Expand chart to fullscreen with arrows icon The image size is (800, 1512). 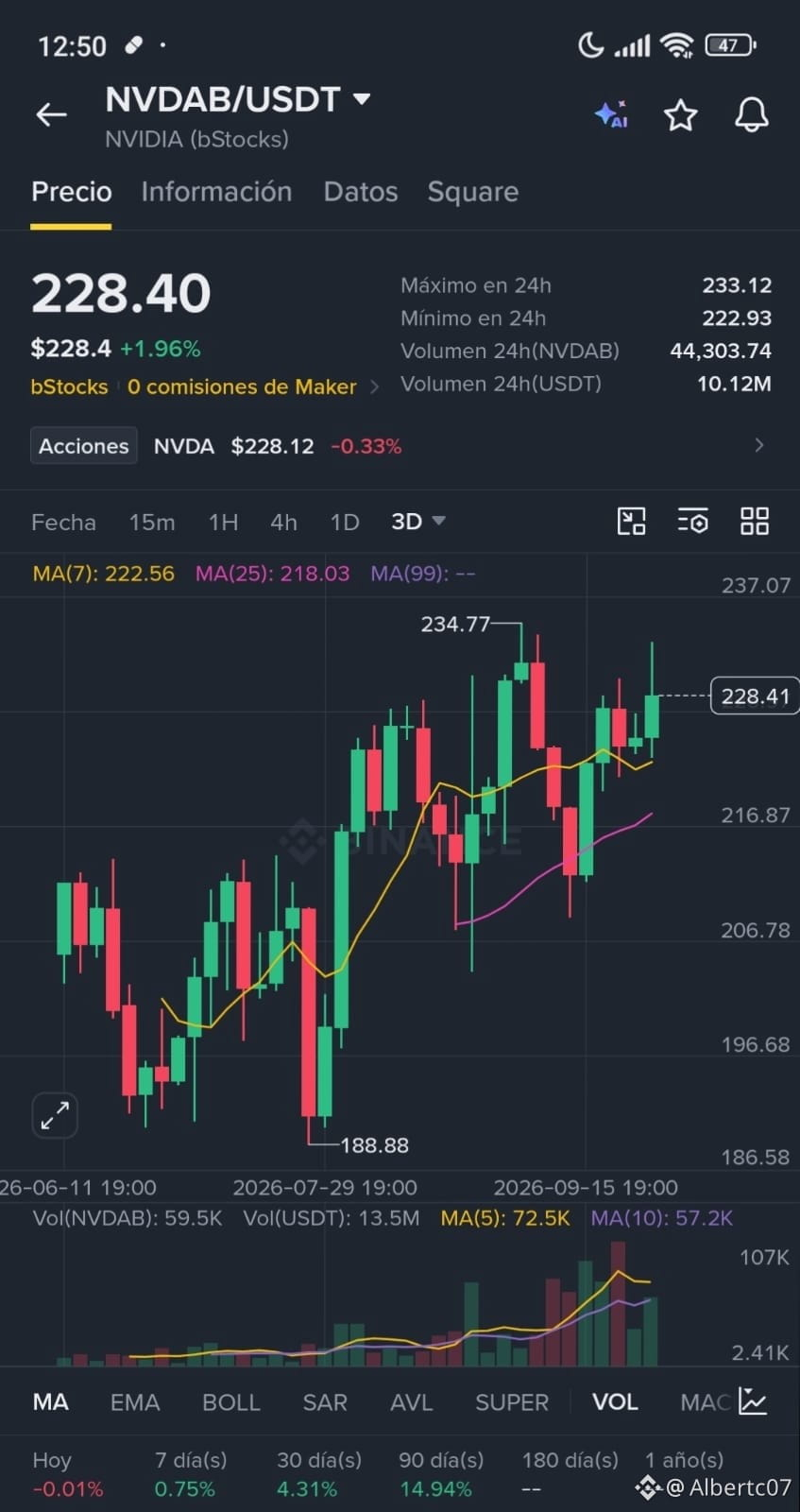click(55, 1116)
